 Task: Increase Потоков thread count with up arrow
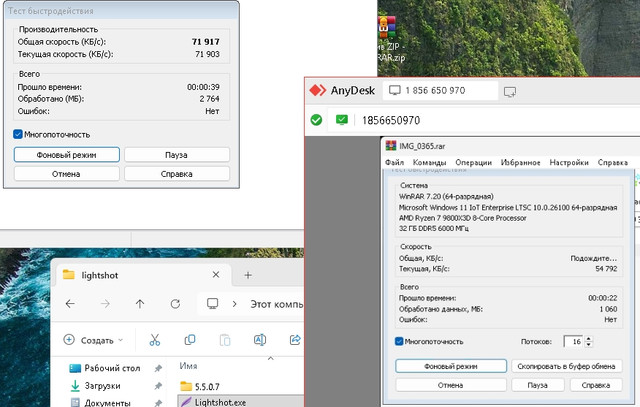589,338
